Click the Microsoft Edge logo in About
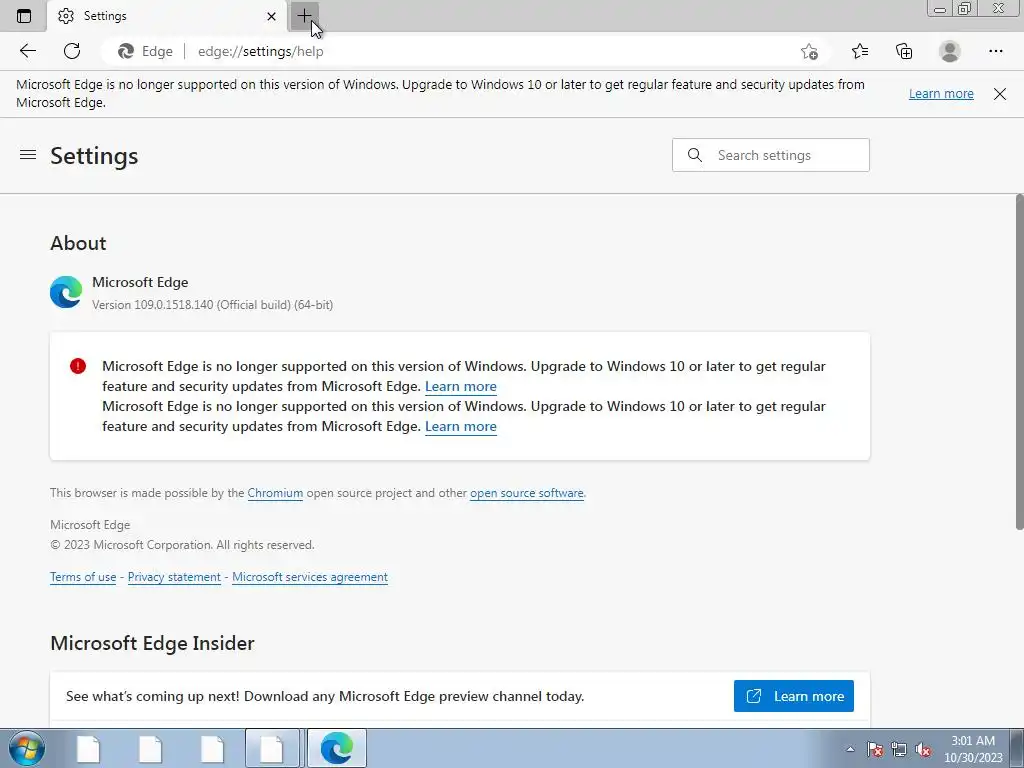This screenshot has width=1024, height=768. click(66, 292)
